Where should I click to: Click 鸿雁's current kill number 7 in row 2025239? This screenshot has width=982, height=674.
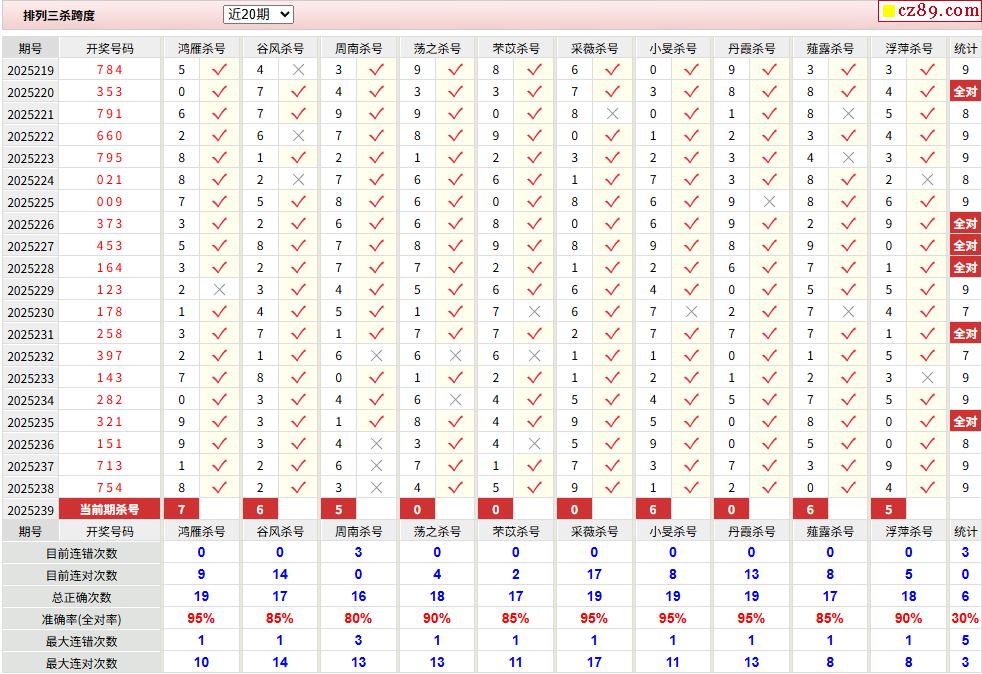click(x=182, y=509)
